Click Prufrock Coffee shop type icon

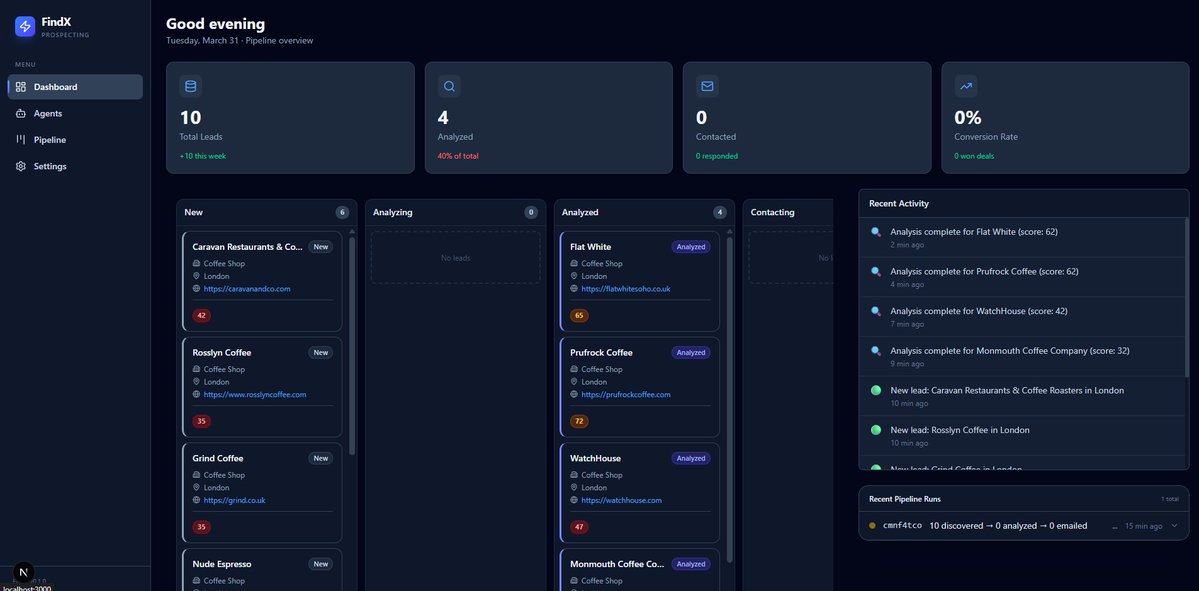pos(574,369)
